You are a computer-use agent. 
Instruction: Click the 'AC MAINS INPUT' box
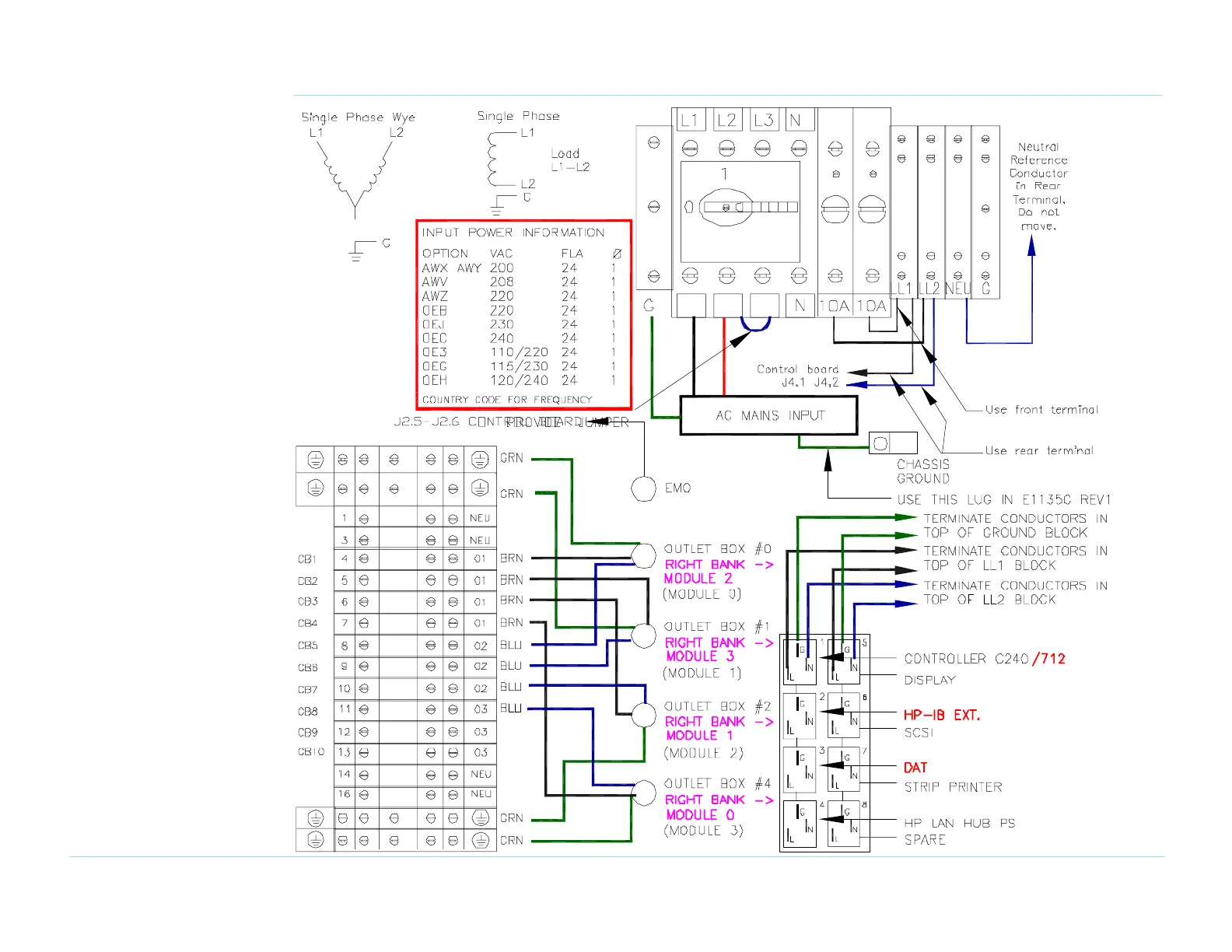(769, 415)
